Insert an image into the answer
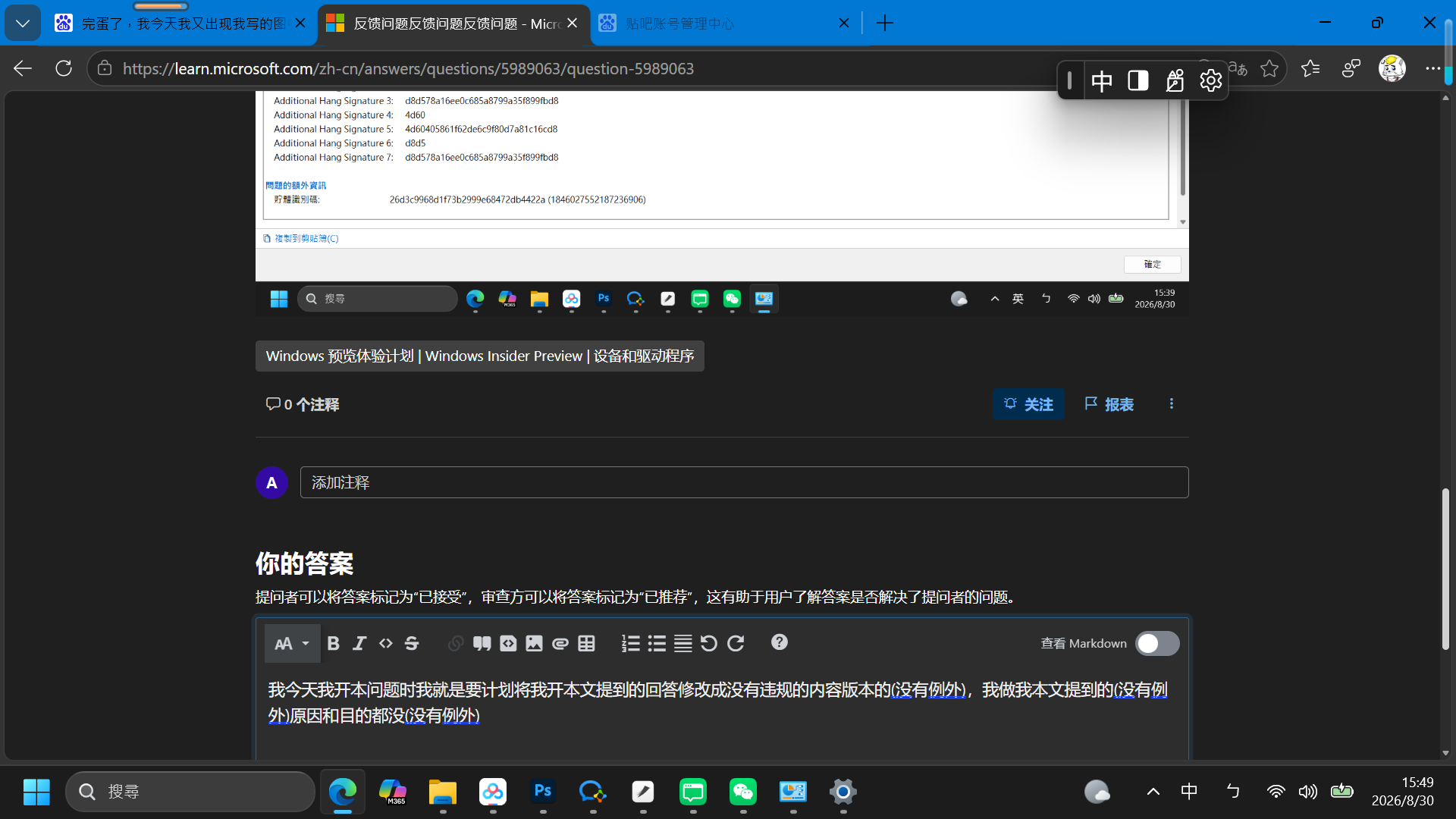The height and width of the screenshot is (819, 1456). point(534,643)
